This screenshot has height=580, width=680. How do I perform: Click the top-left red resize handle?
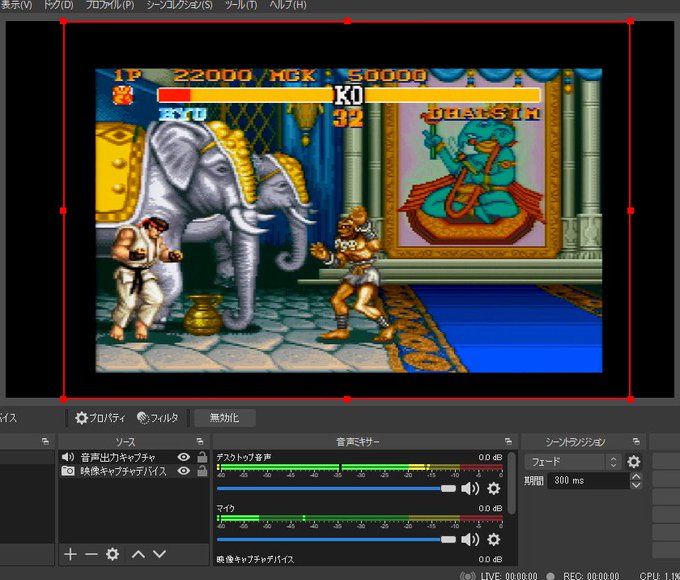[64, 21]
